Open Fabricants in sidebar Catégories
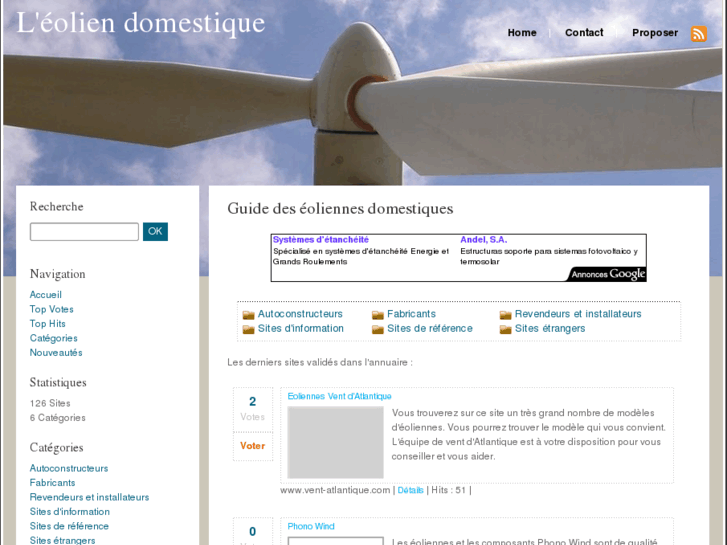Image resolution: width=727 pixels, height=545 pixels. (52, 482)
